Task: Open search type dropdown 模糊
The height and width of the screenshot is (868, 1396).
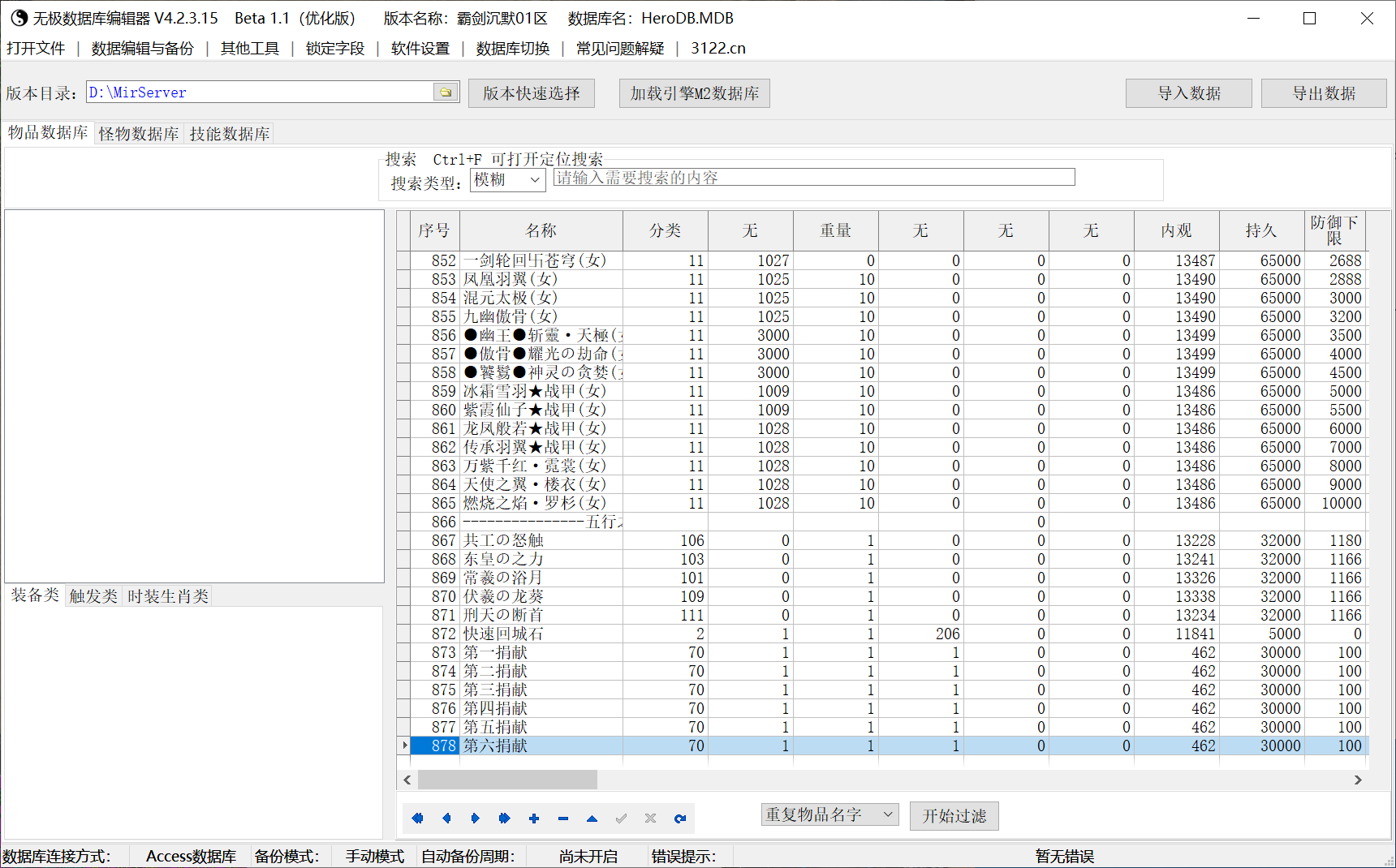Action: [x=508, y=179]
